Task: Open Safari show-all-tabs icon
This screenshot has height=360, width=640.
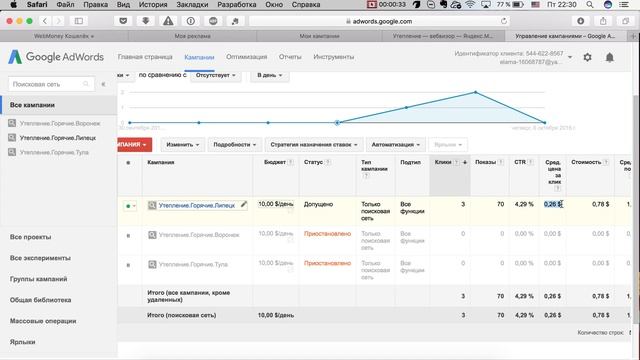Action: point(625,21)
